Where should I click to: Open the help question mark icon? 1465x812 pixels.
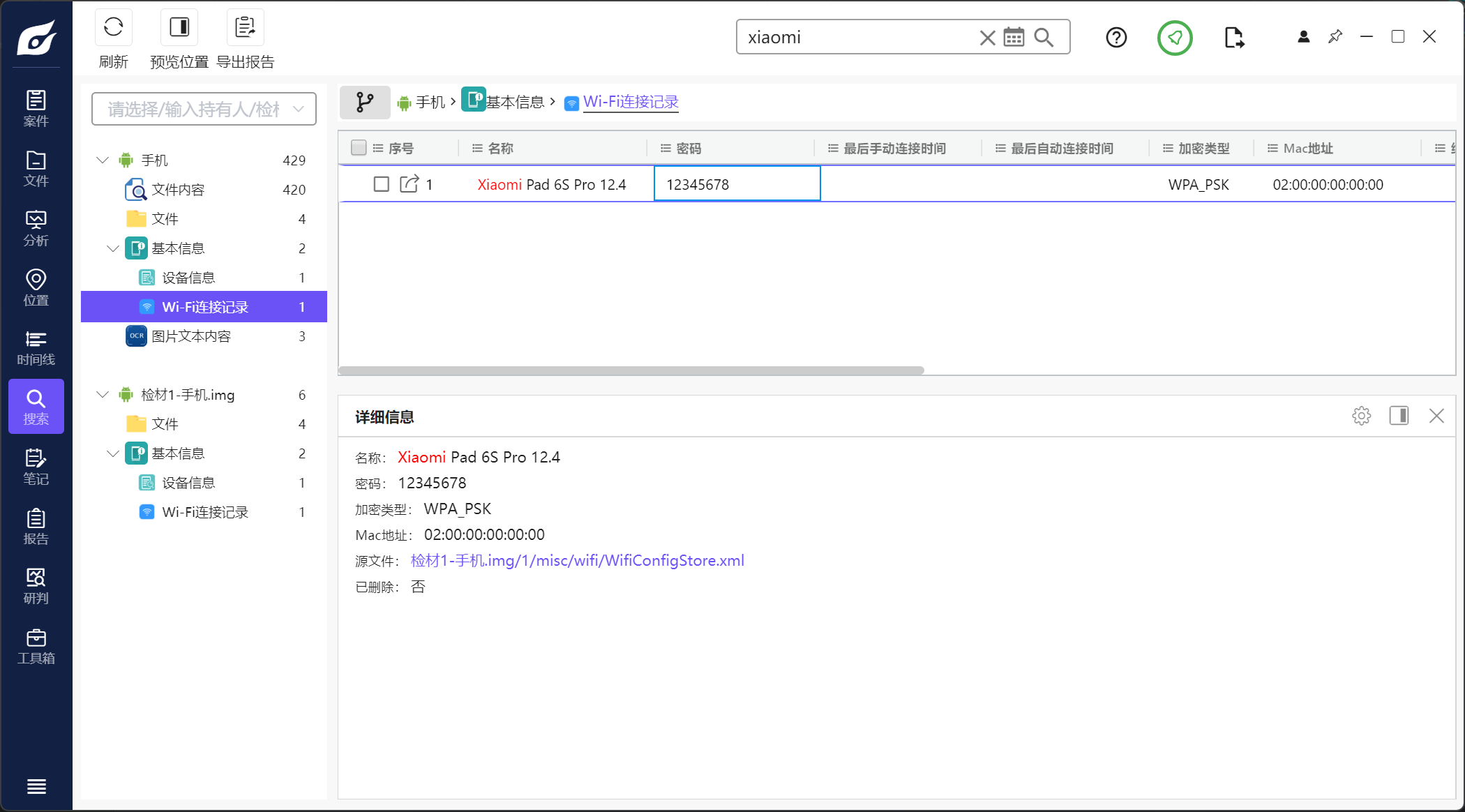(1116, 37)
